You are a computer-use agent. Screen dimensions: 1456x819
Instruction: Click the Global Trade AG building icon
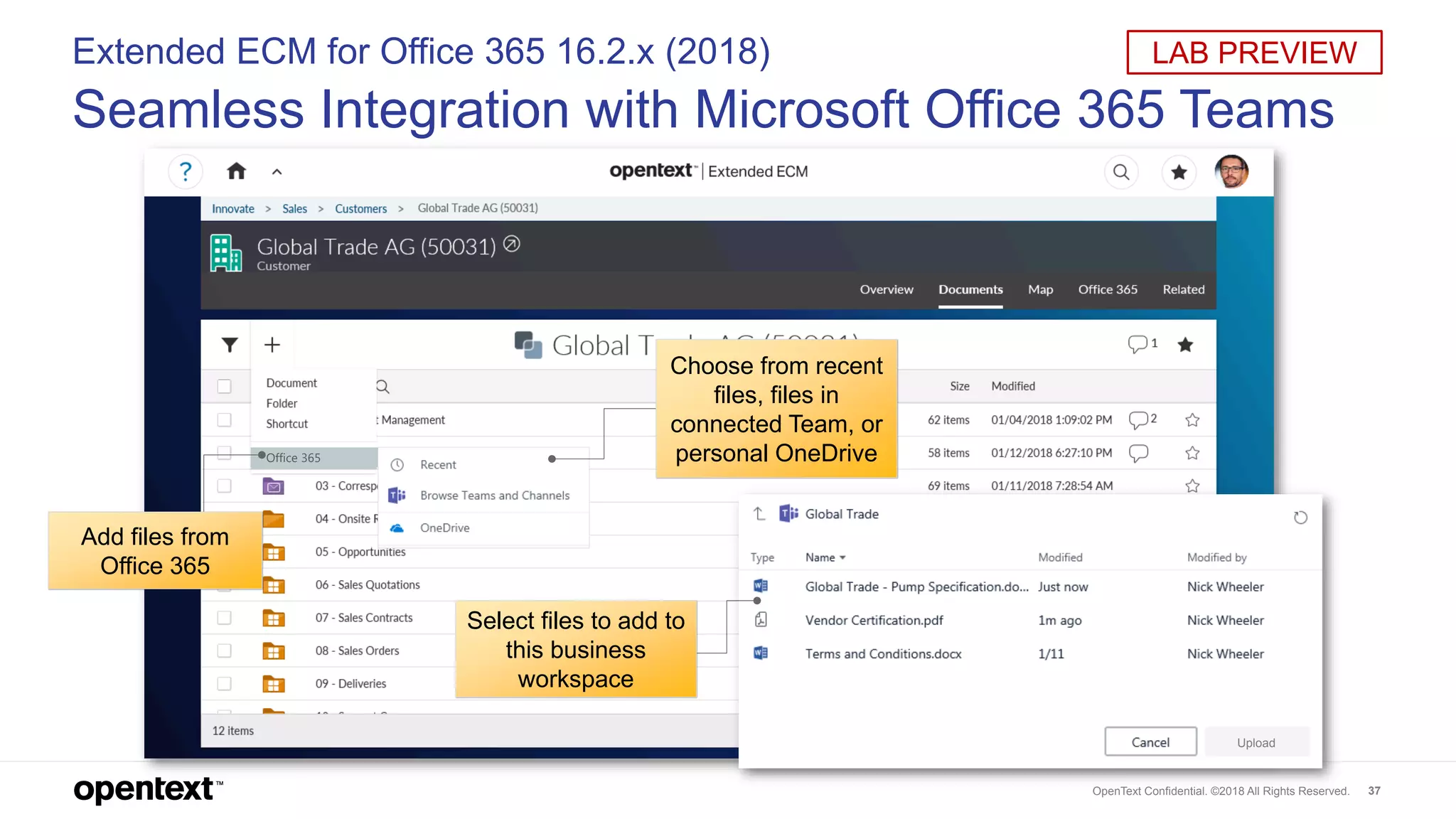[x=226, y=253]
